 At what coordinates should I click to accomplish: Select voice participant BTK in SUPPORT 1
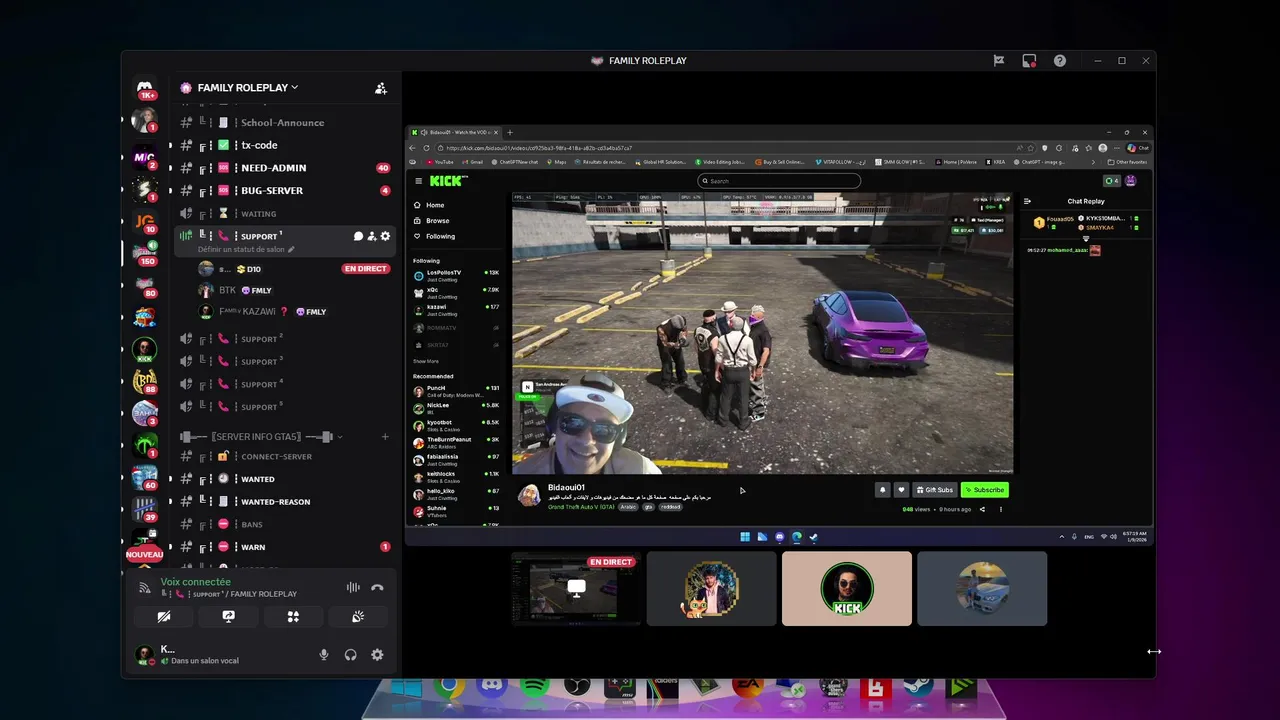click(x=294, y=290)
